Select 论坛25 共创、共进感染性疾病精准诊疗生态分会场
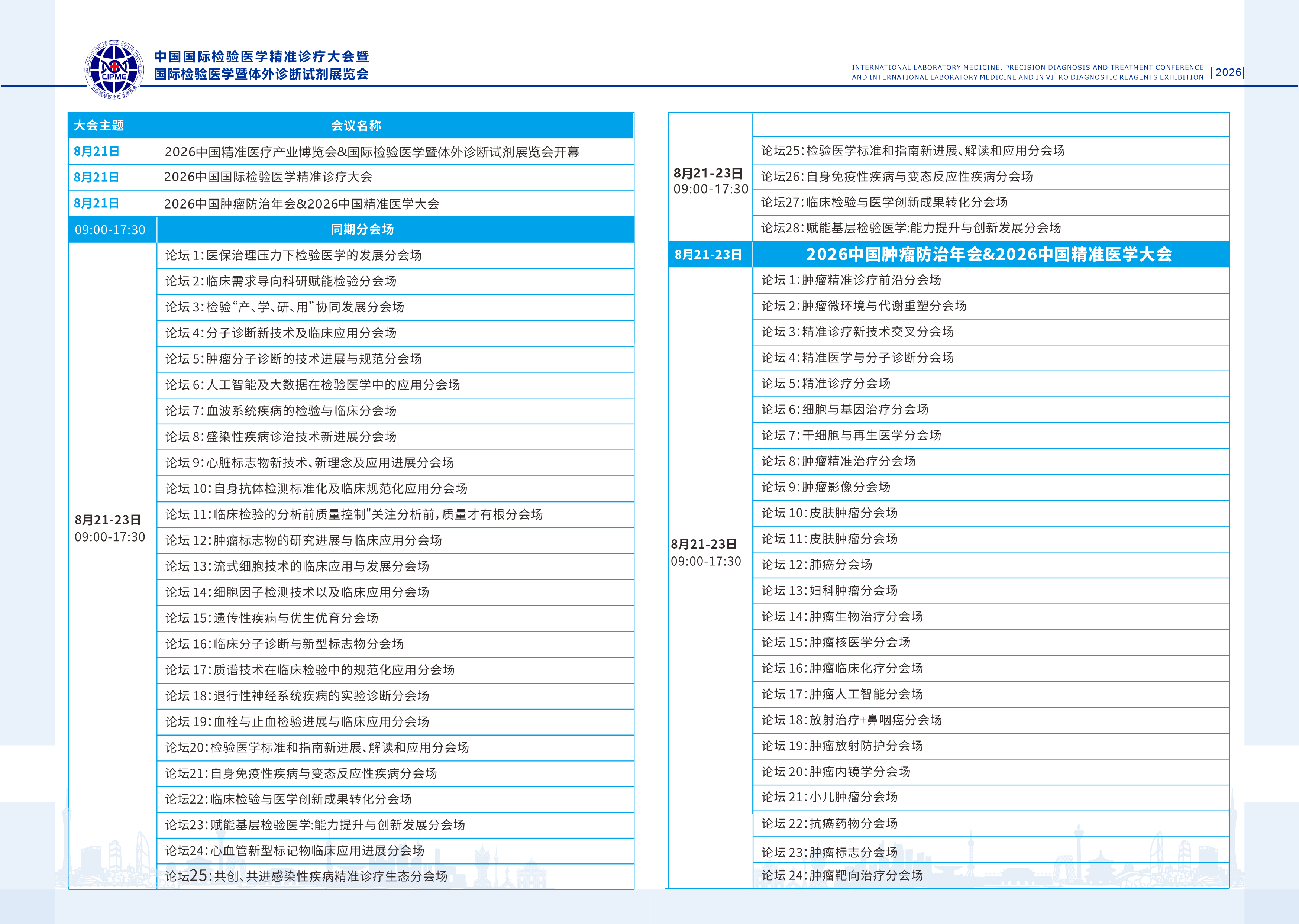Screen dimensions: 1299x924 pyautogui.click(x=306, y=876)
